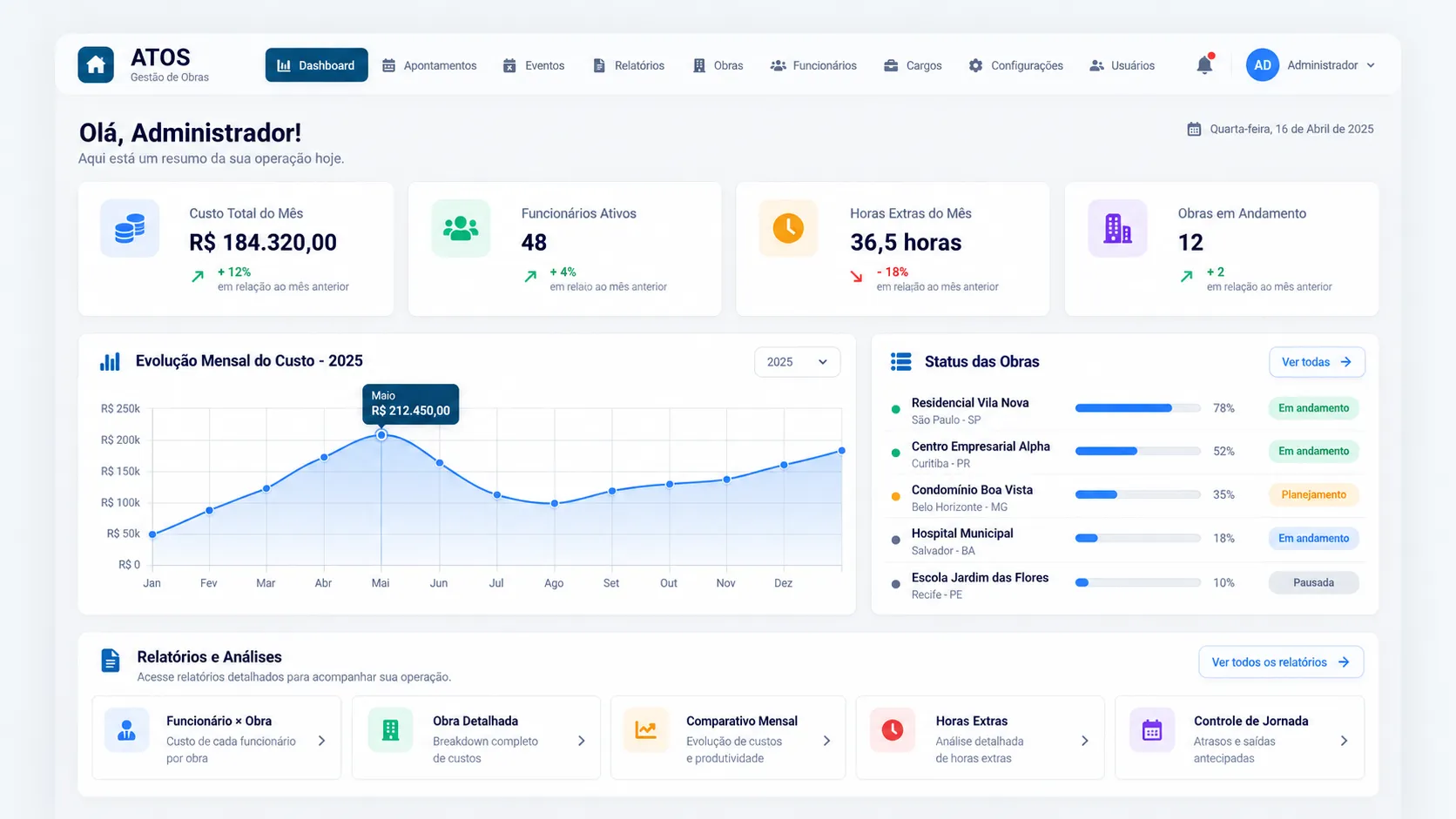Click the list icon beside Status das Obras
1456x819 pixels.
tap(901, 361)
